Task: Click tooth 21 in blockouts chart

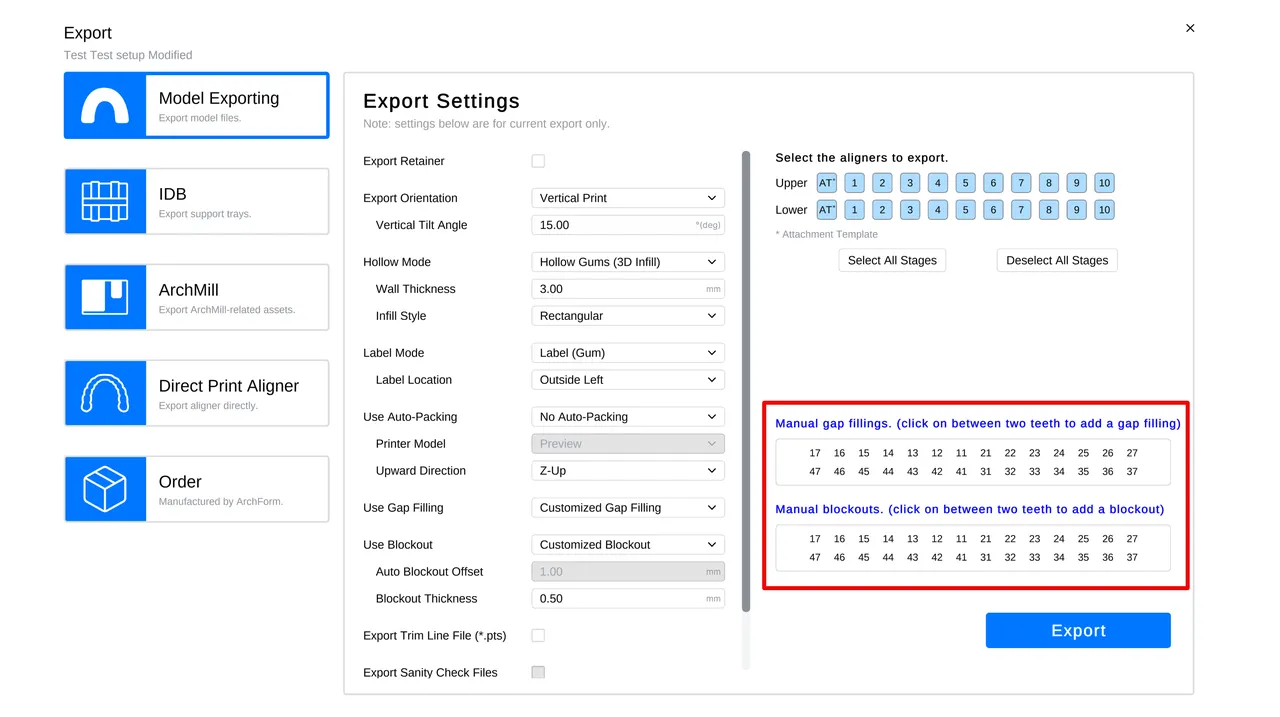Action: click(986, 539)
